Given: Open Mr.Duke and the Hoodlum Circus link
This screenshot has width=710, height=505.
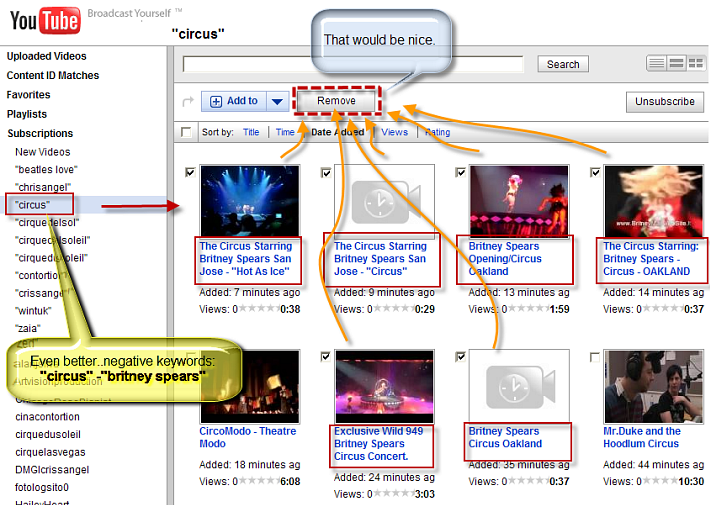Looking at the screenshot, I should point(642,438).
